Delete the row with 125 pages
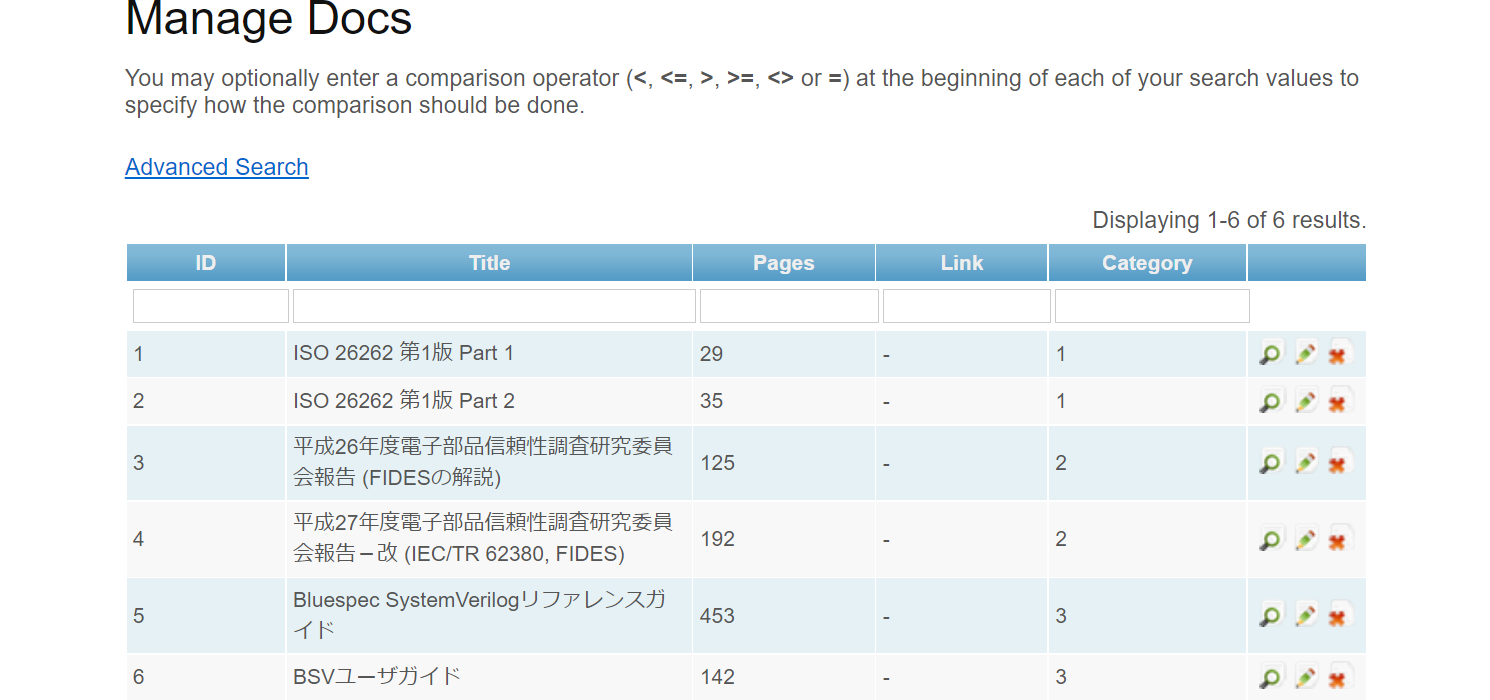The image size is (1490, 700). coord(1338,463)
